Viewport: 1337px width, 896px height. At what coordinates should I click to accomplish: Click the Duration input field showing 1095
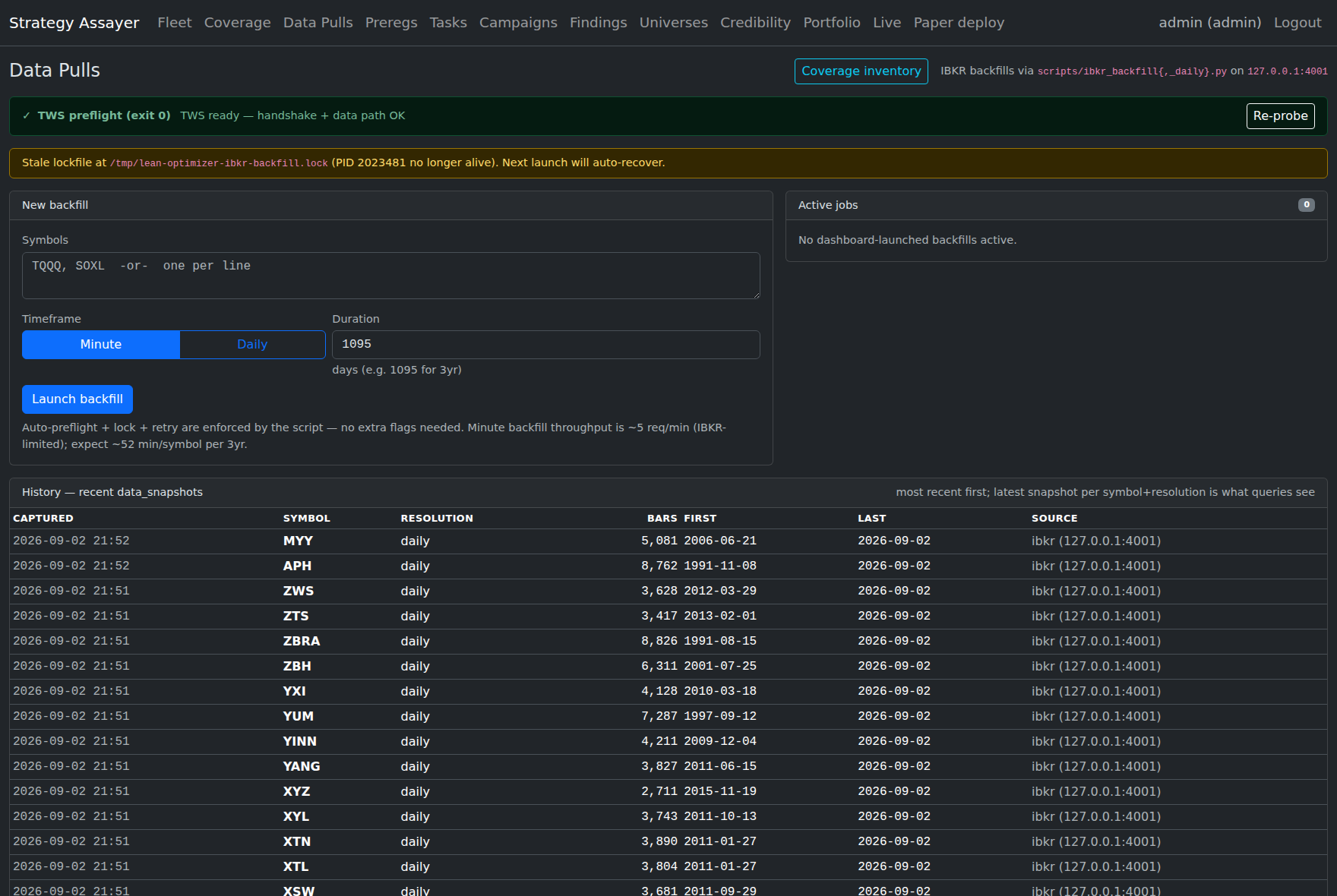tap(546, 345)
